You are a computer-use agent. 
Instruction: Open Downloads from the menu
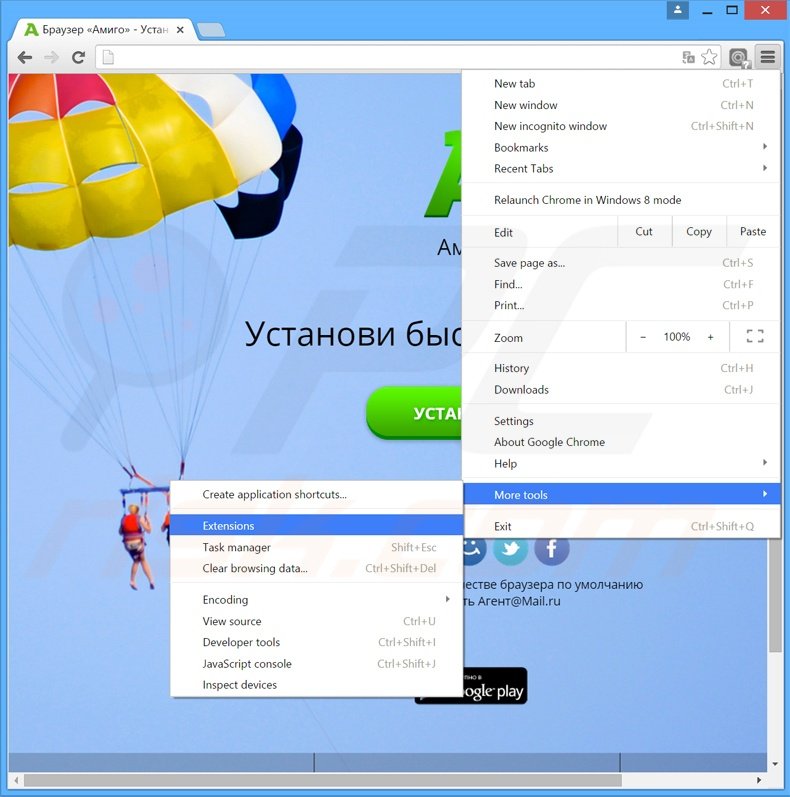(x=621, y=390)
